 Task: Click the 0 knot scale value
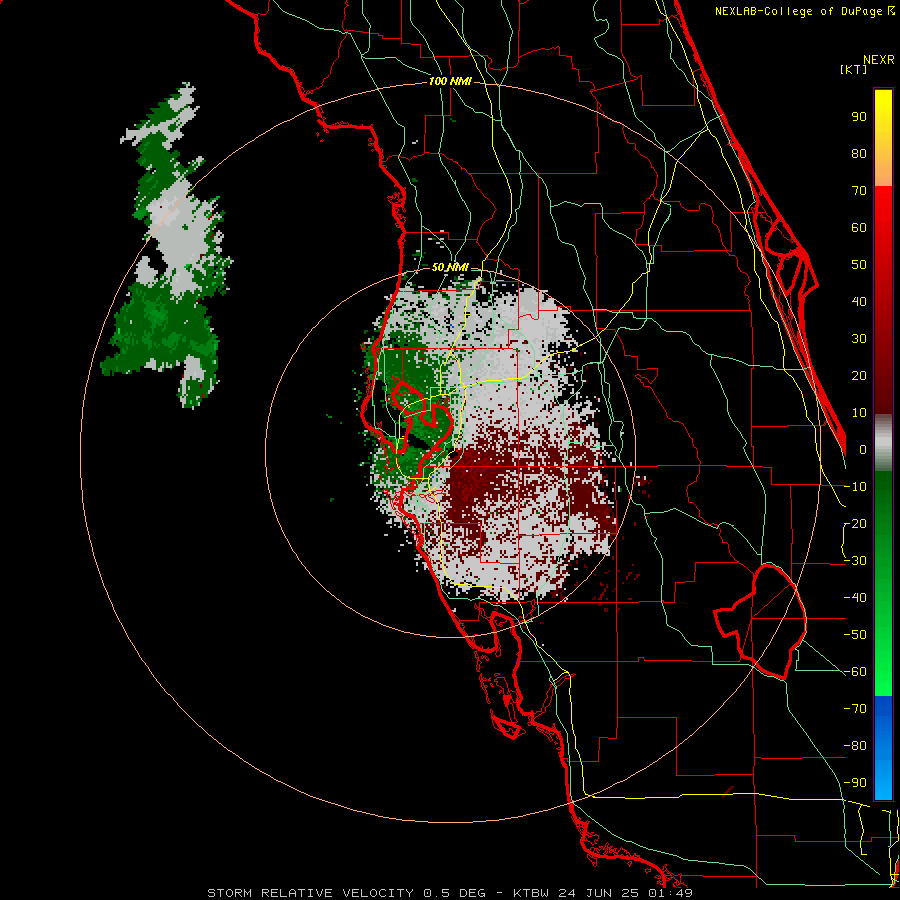tap(863, 449)
